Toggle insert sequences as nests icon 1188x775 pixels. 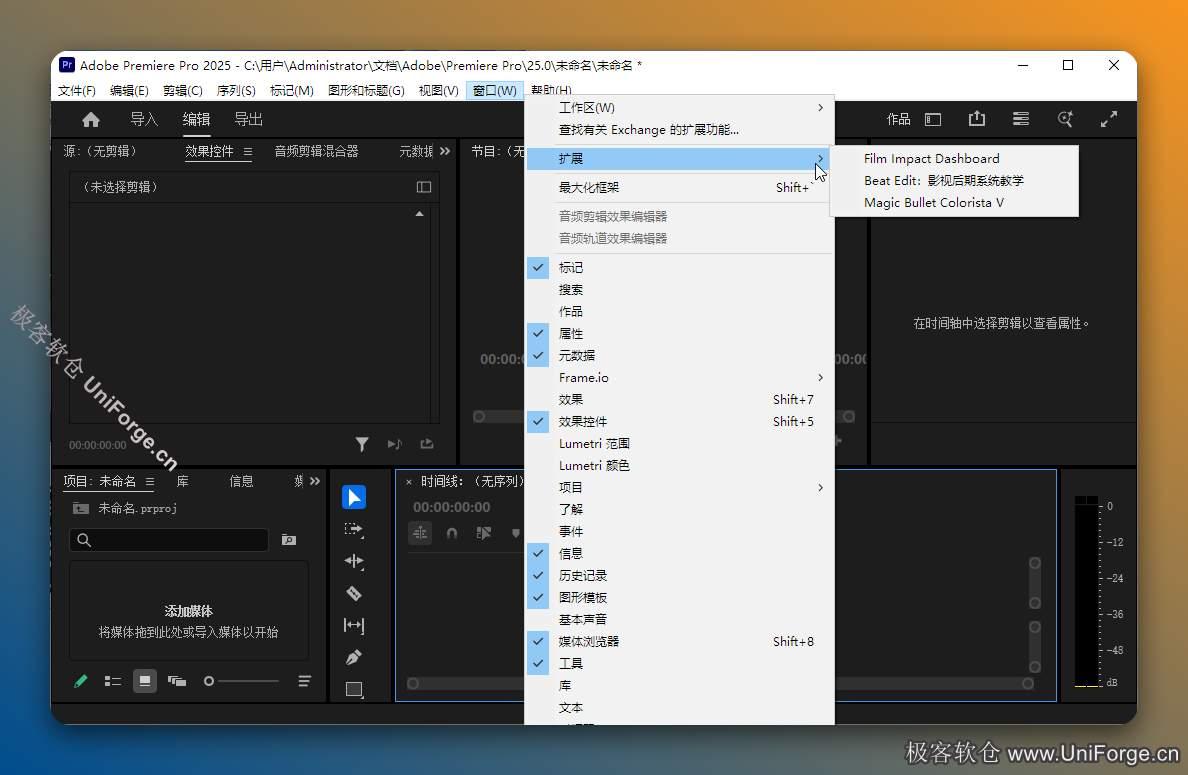pyautogui.click(x=420, y=533)
